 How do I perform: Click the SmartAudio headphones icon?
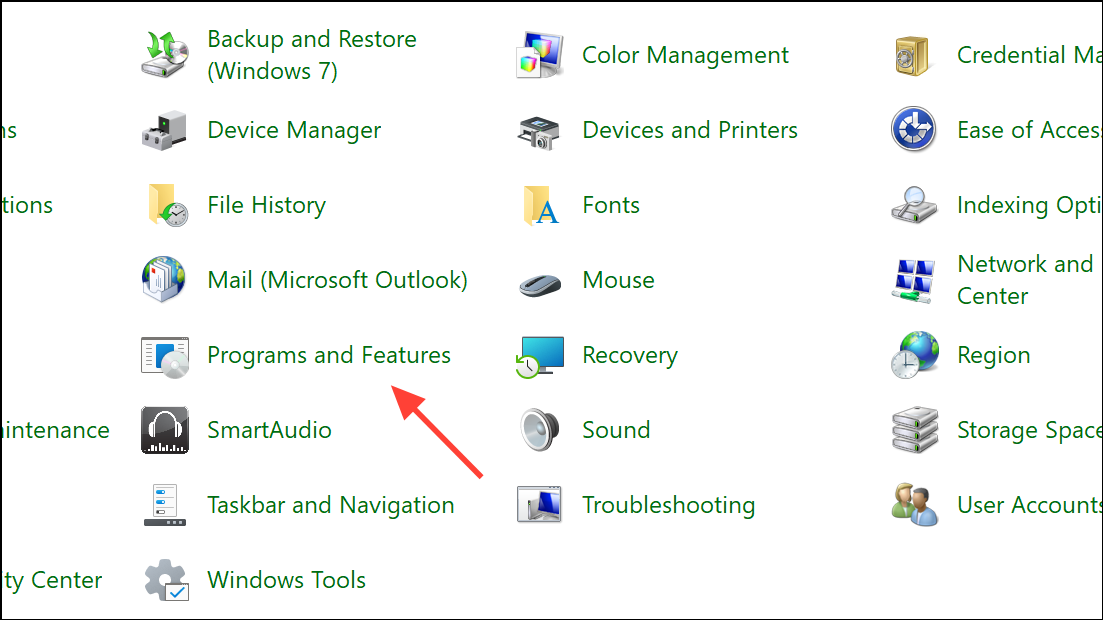pos(165,431)
